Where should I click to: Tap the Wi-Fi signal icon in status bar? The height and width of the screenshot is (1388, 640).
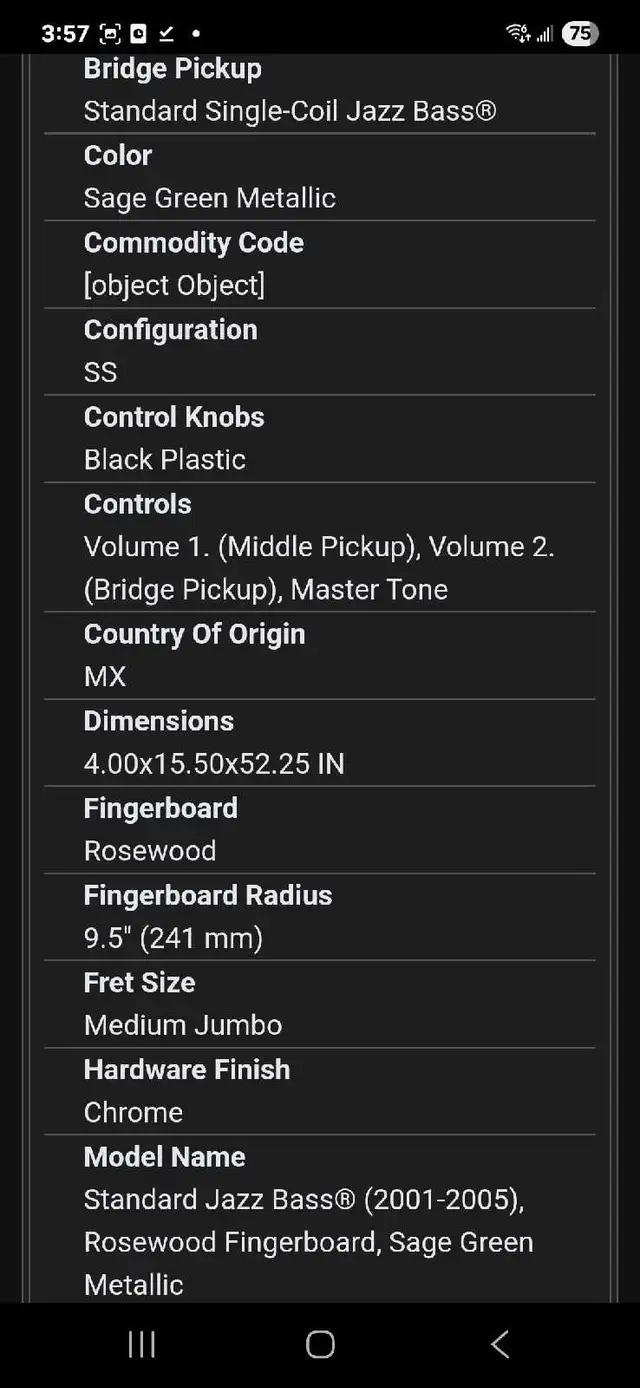518,33
